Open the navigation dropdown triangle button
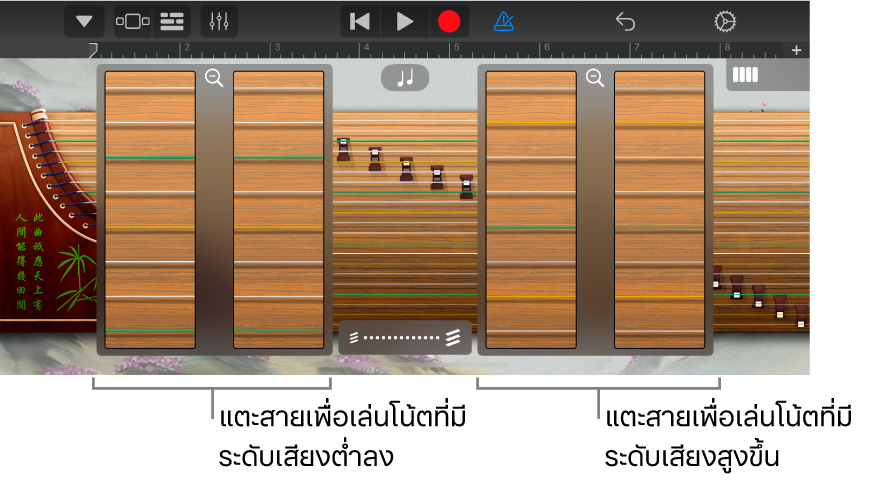The height and width of the screenshot is (484, 875). point(84,21)
